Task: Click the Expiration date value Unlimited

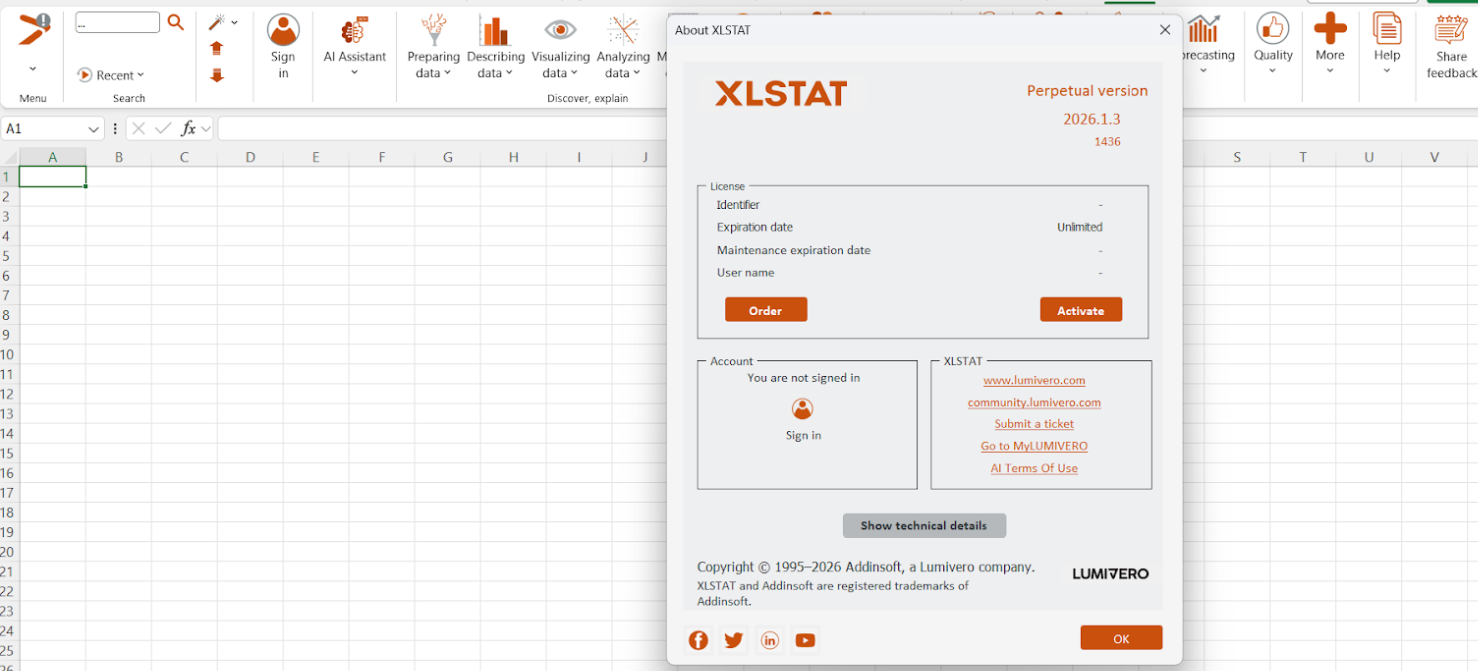Action: pos(1080,227)
